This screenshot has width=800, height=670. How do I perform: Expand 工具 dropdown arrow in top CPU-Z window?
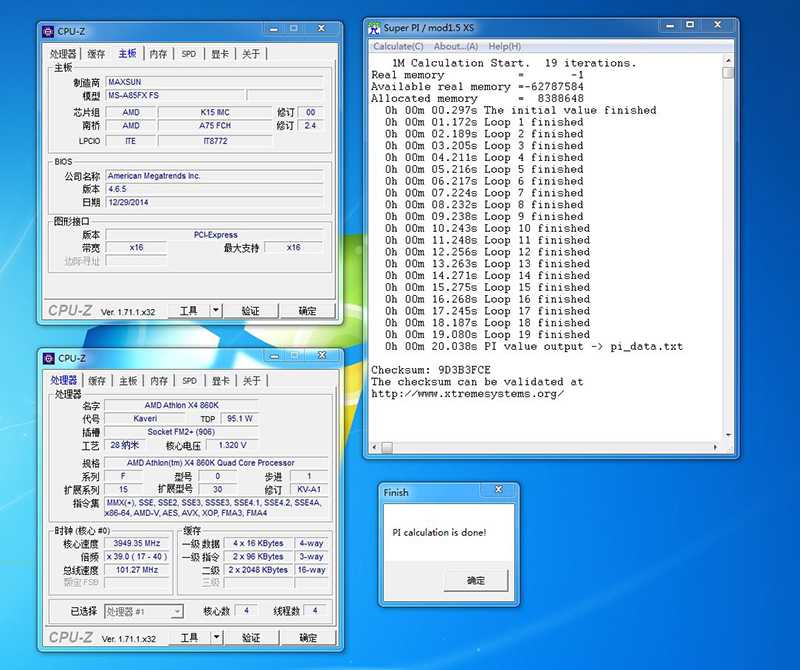216,311
